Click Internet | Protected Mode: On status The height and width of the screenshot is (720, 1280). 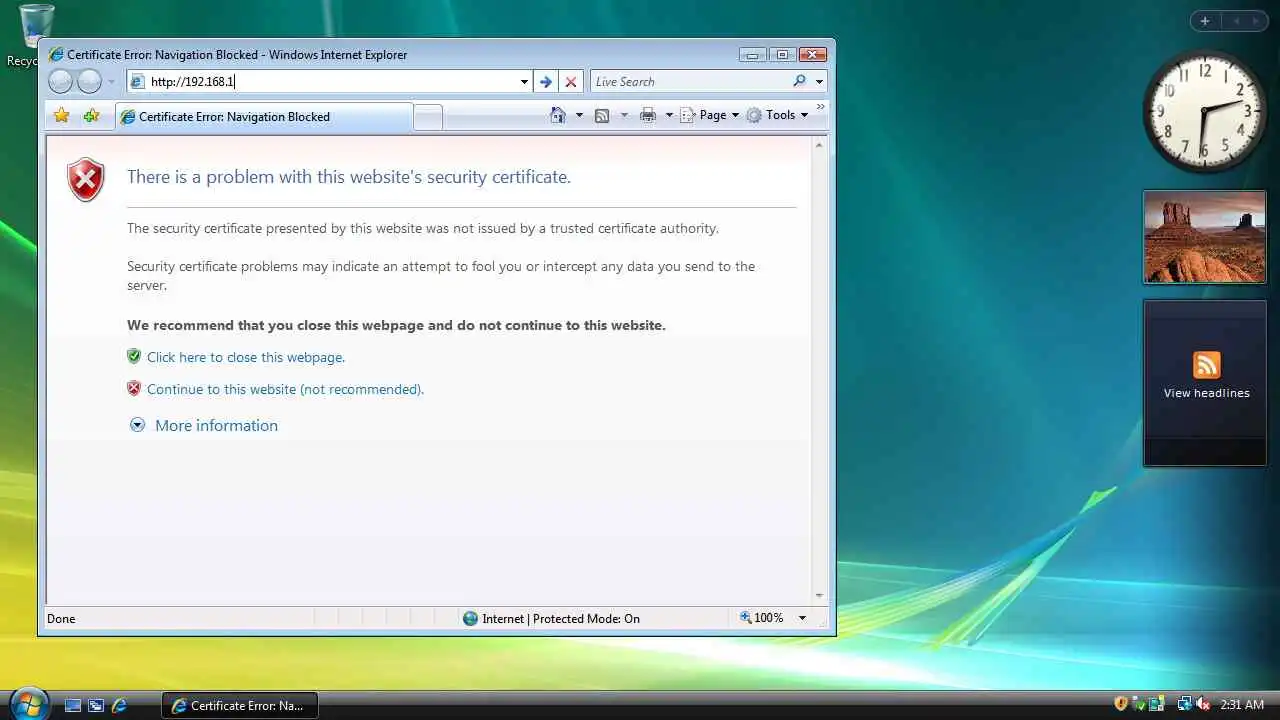coord(552,618)
